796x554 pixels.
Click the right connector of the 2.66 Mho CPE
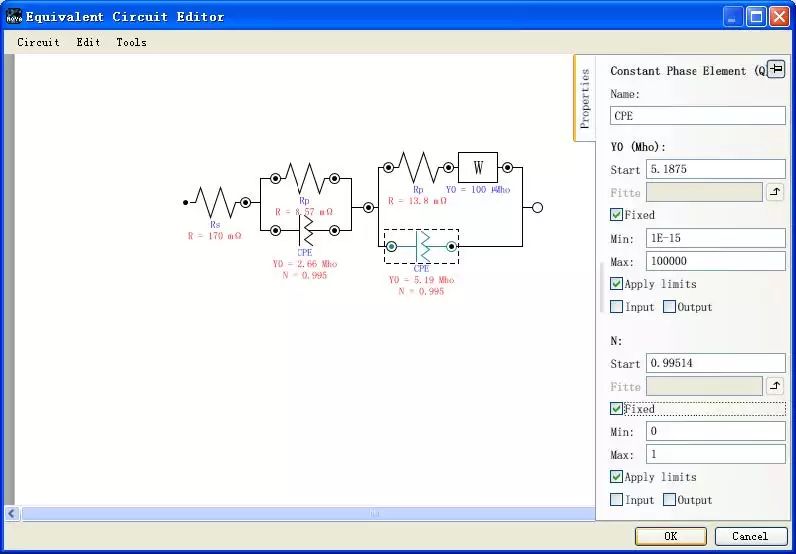(x=335, y=231)
